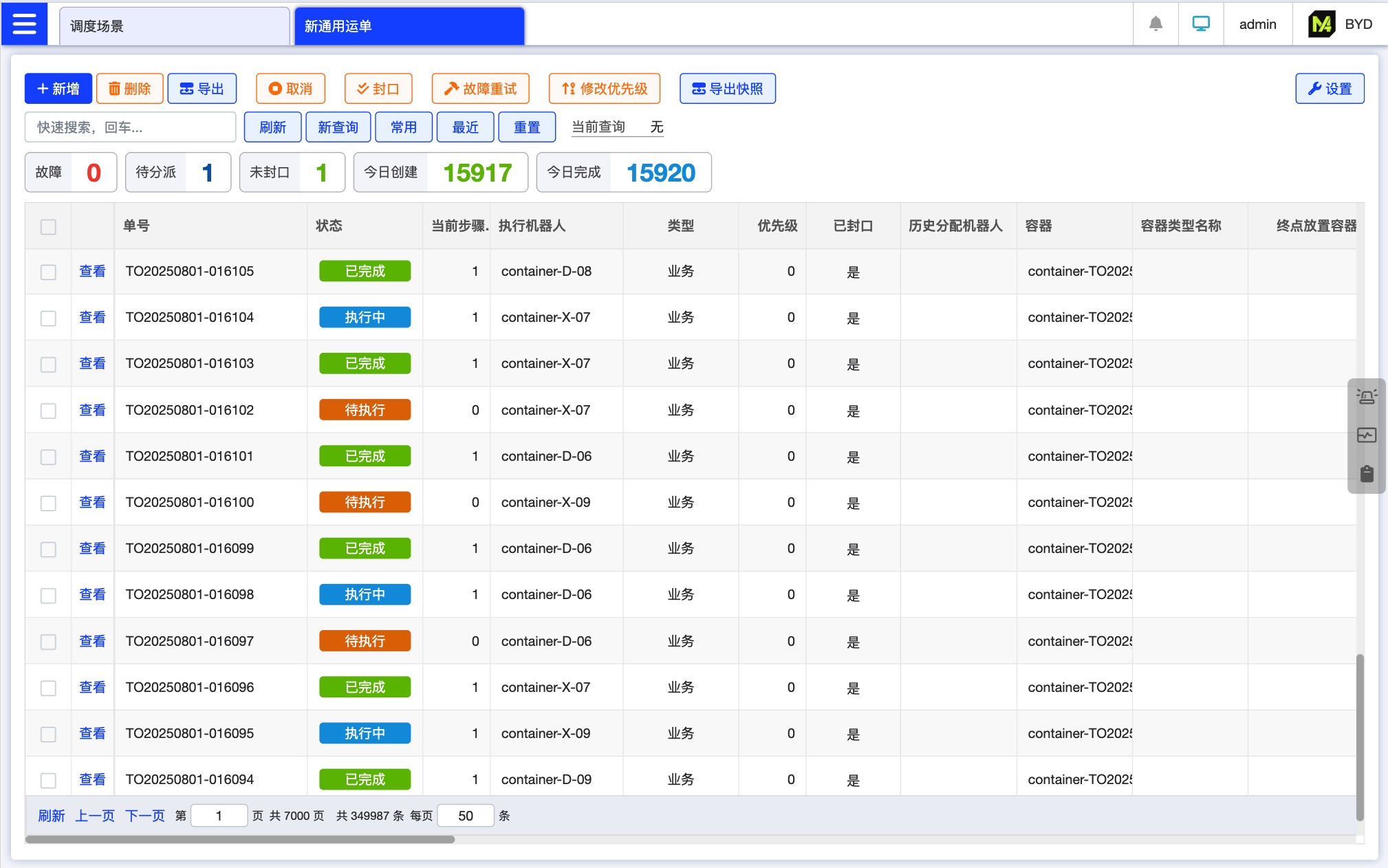The image size is (1388, 868).
Task: Focus the 快速搜索 quick search field
Action: coord(130,127)
